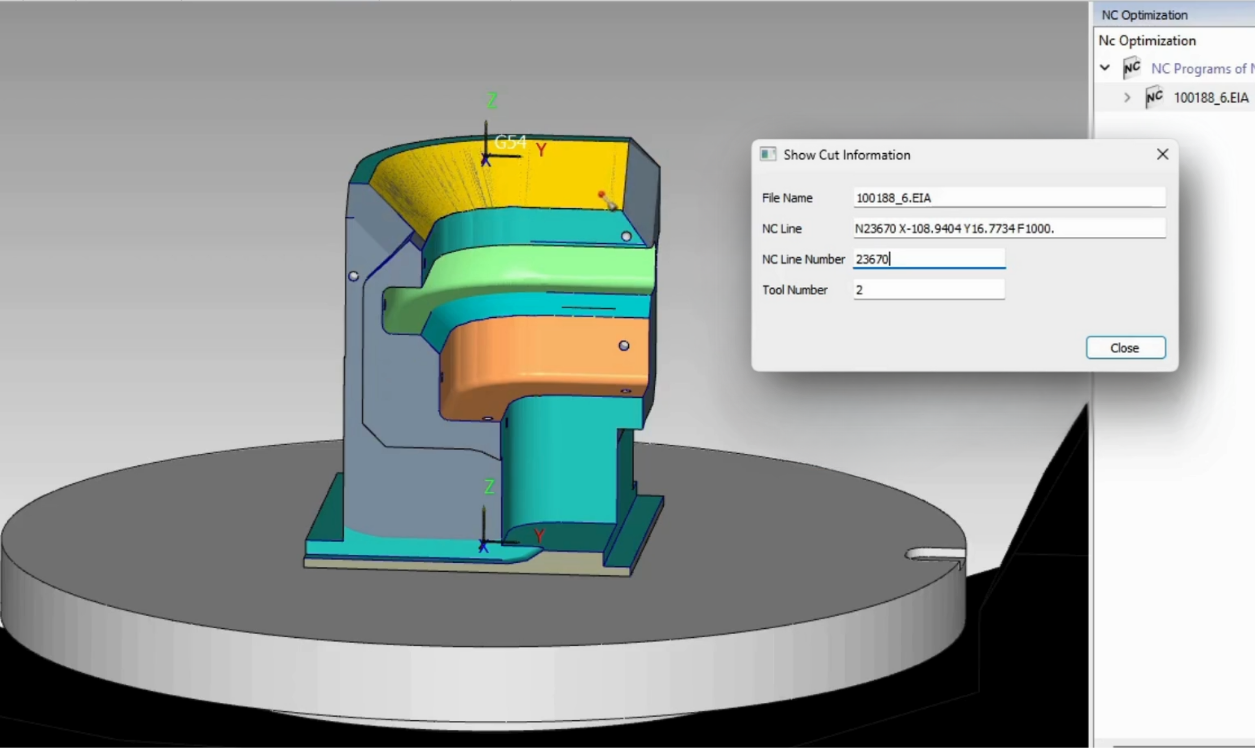
Task: Focus the NC Line Number field
Action: [928, 259]
